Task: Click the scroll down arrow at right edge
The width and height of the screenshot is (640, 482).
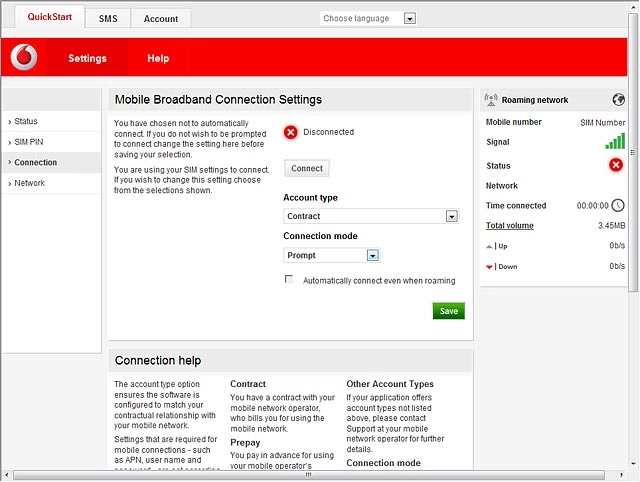Action: 633,464
